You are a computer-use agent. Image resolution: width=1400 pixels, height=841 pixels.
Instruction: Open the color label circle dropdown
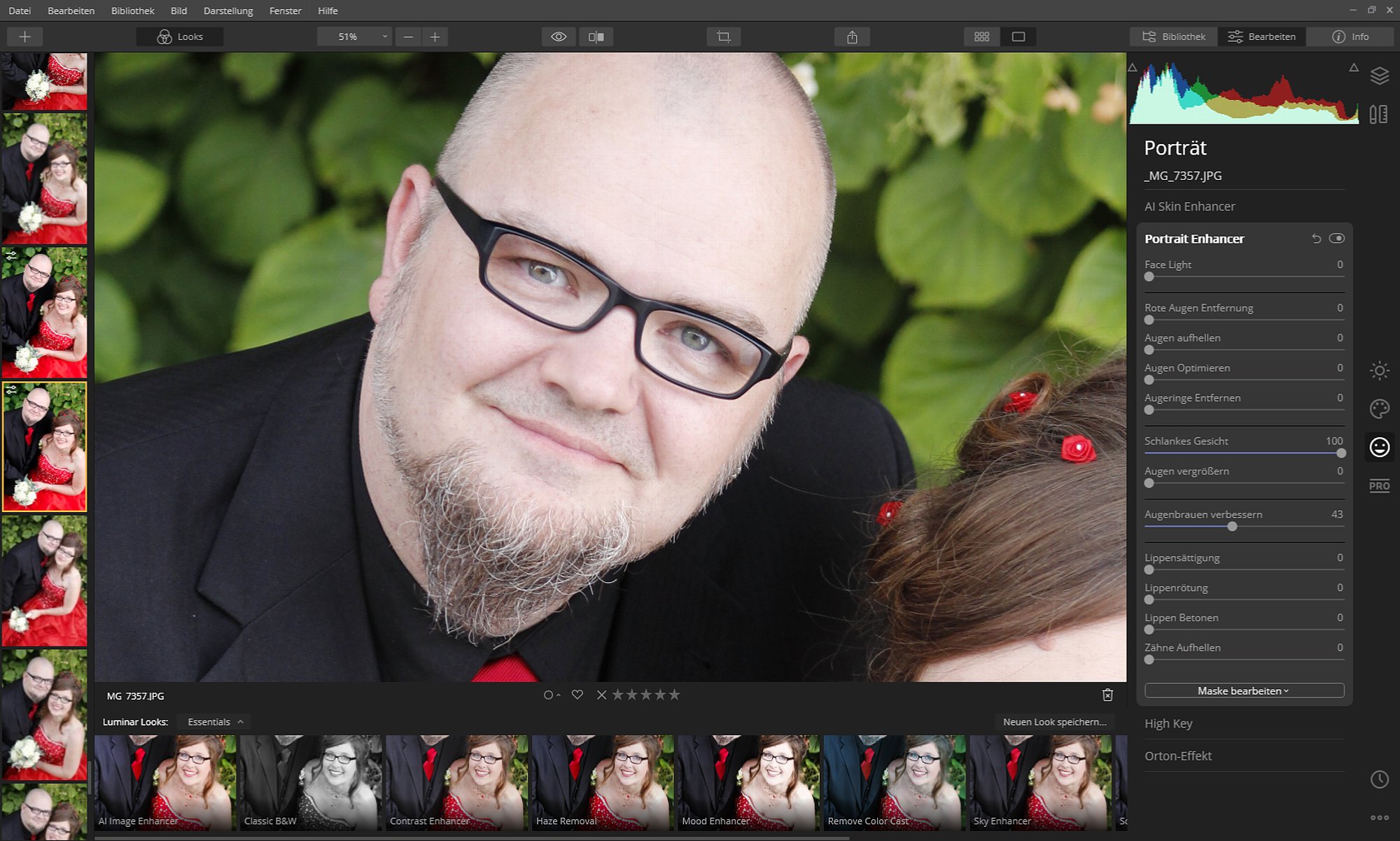click(552, 695)
